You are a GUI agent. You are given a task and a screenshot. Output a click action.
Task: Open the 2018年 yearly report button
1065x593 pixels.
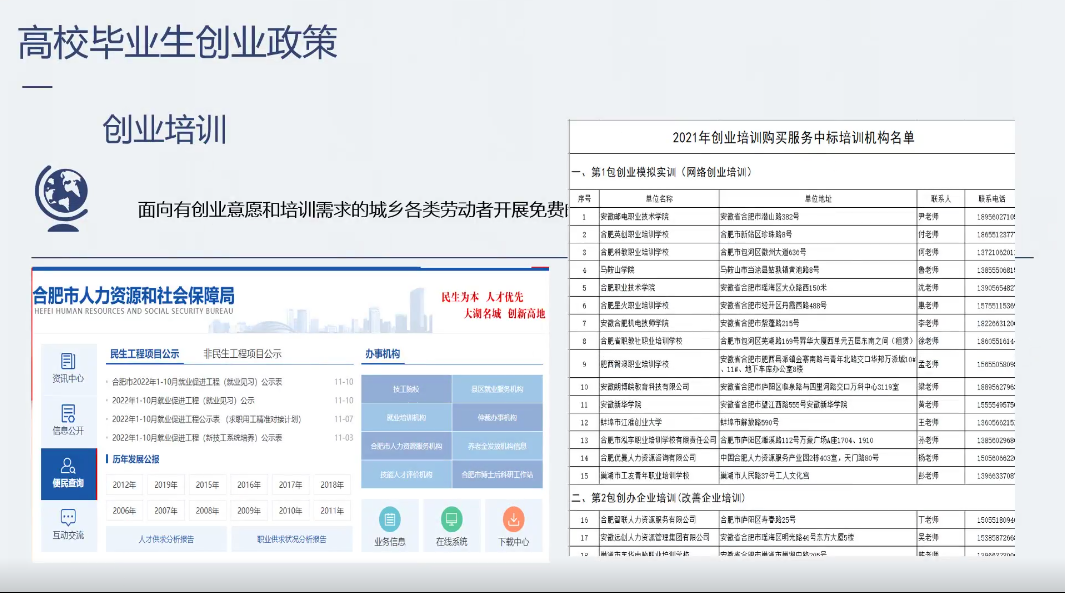click(x=331, y=485)
